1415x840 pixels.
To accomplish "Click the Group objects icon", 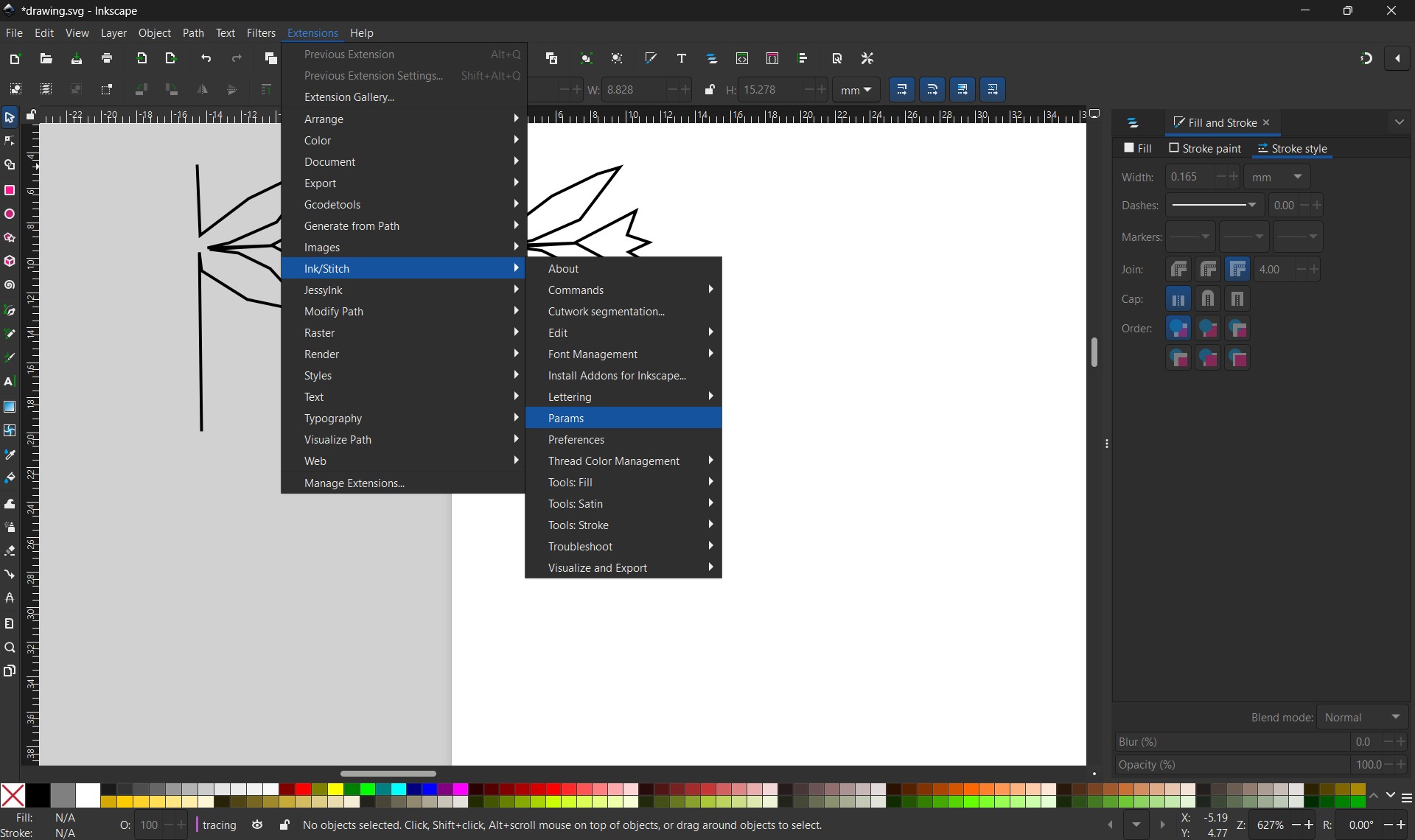I will (587, 58).
